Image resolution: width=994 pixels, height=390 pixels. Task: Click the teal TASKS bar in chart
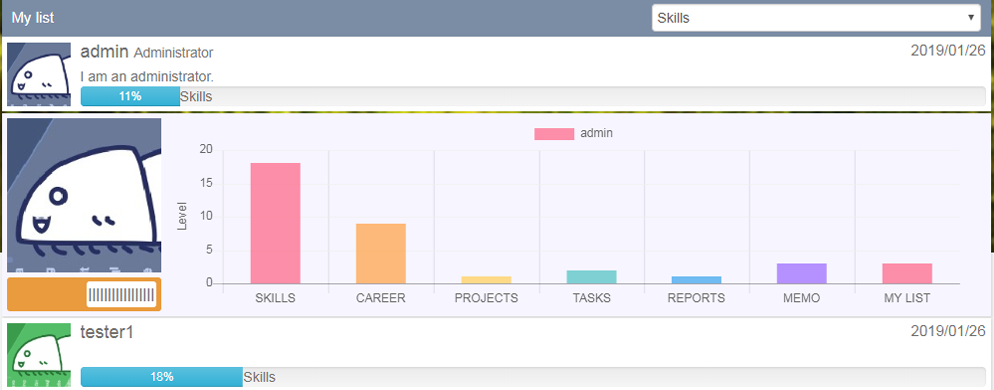[x=591, y=277]
